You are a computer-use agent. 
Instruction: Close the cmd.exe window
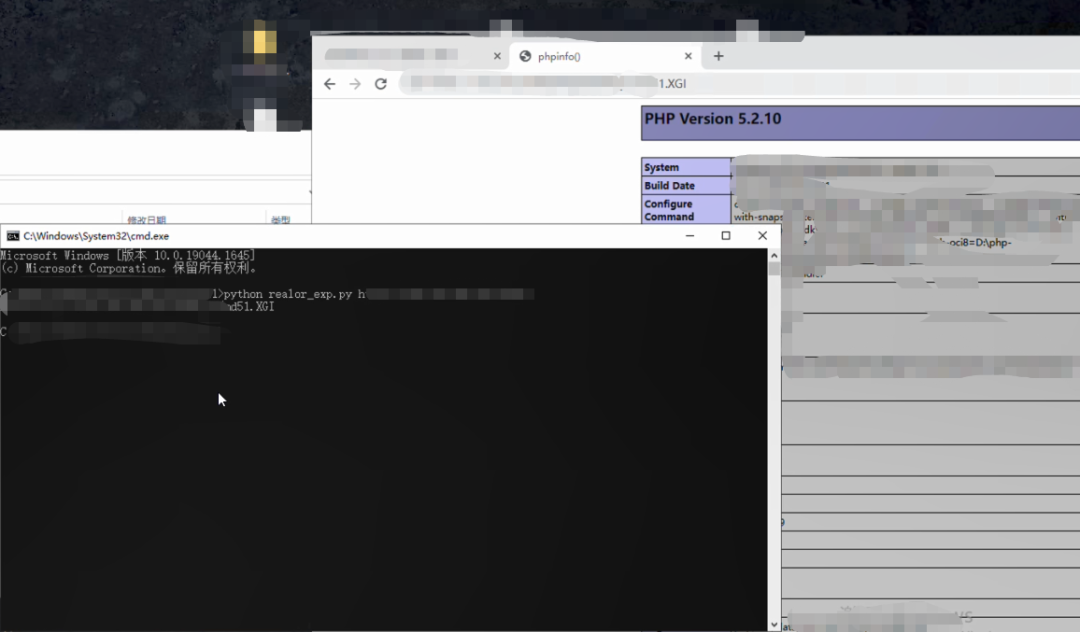(x=762, y=235)
